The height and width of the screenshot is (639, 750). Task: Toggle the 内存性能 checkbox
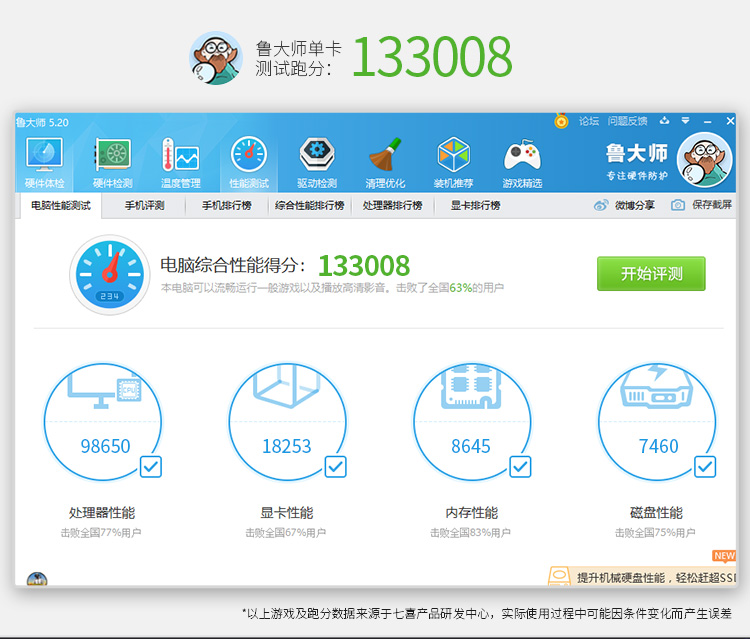point(520,467)
